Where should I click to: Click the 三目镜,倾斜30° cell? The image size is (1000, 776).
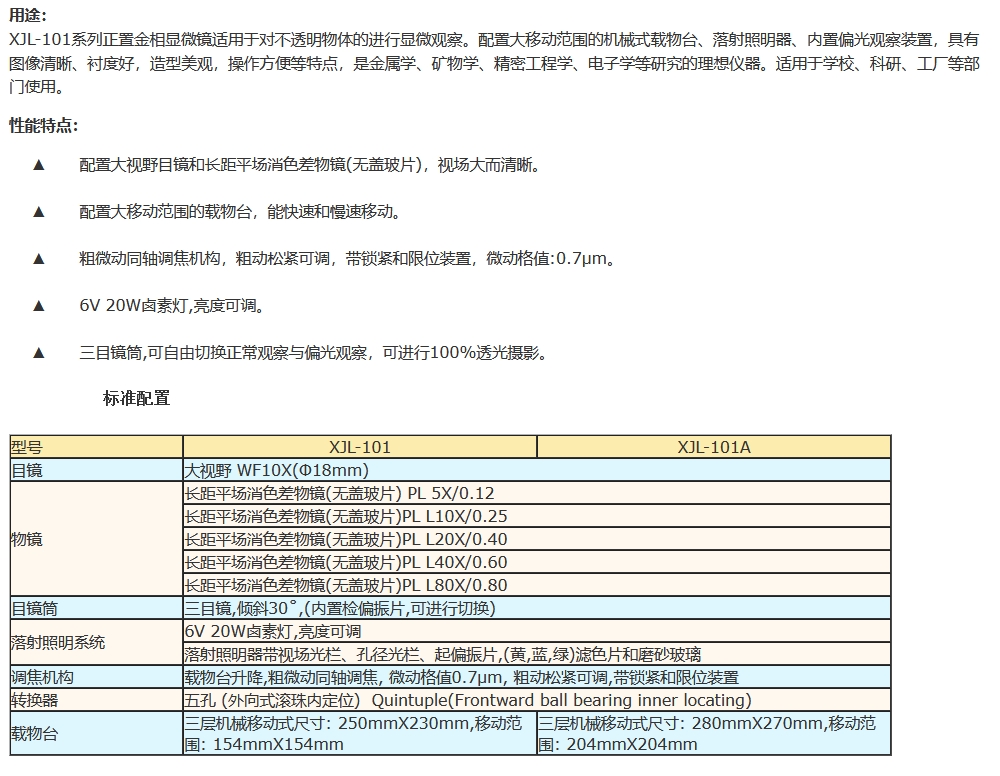click(537, 608)
